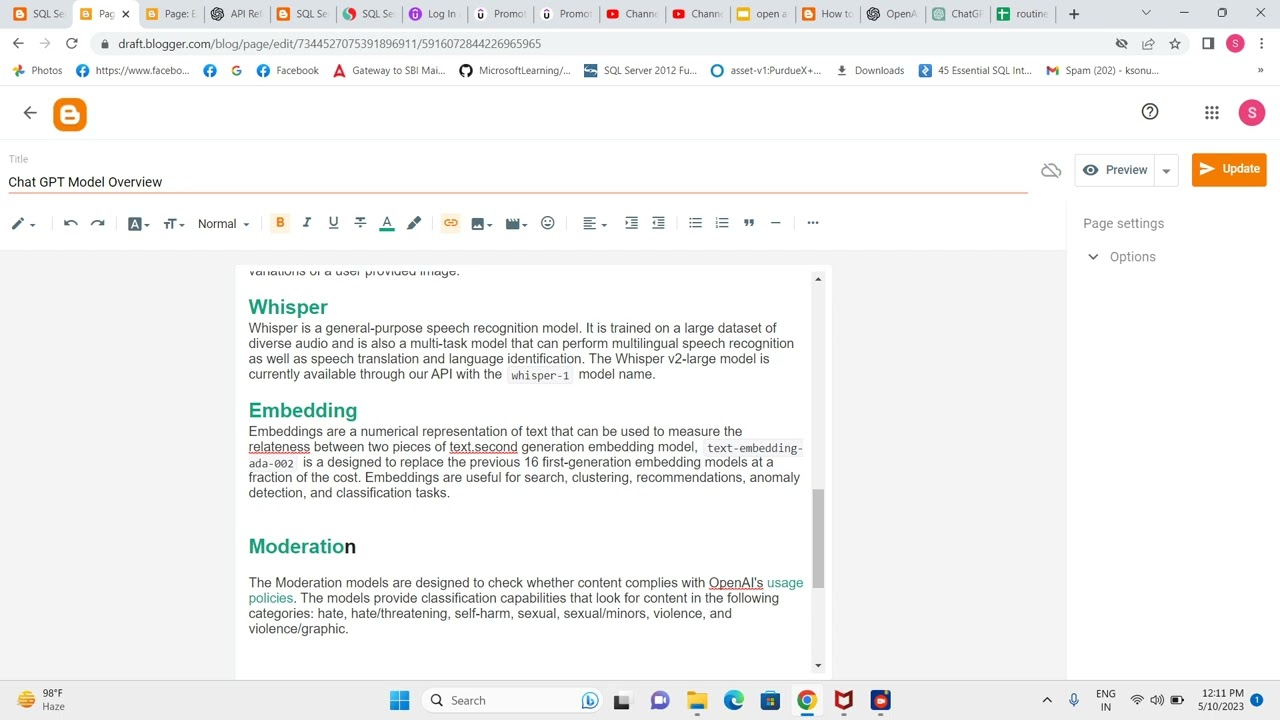Viewport: 1280px width, 720px height.
Task: Open the insert video dropdown
Action: 516,223
